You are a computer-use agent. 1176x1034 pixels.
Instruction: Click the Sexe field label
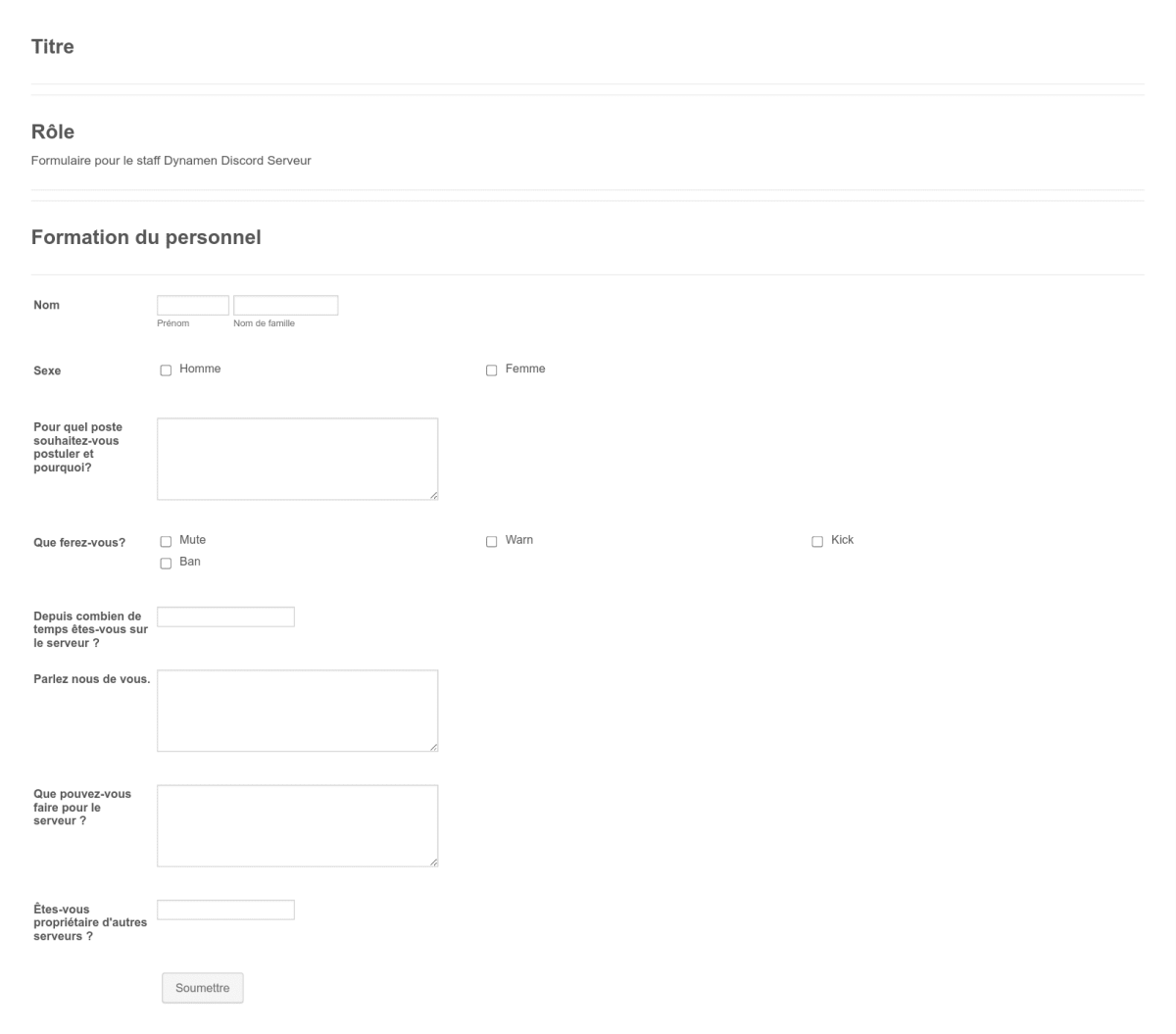47,370
